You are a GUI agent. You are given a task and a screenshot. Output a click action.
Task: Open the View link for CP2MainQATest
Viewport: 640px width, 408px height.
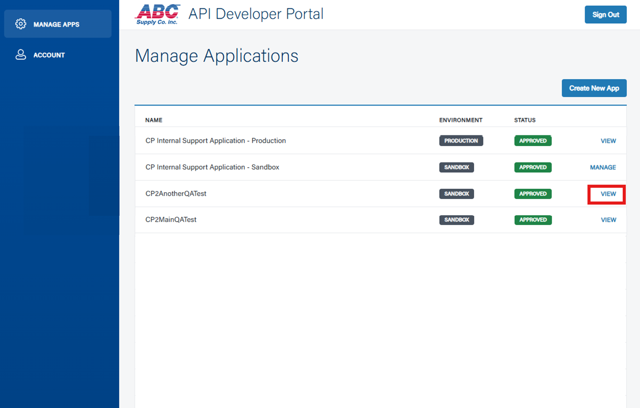coord(608,220)
